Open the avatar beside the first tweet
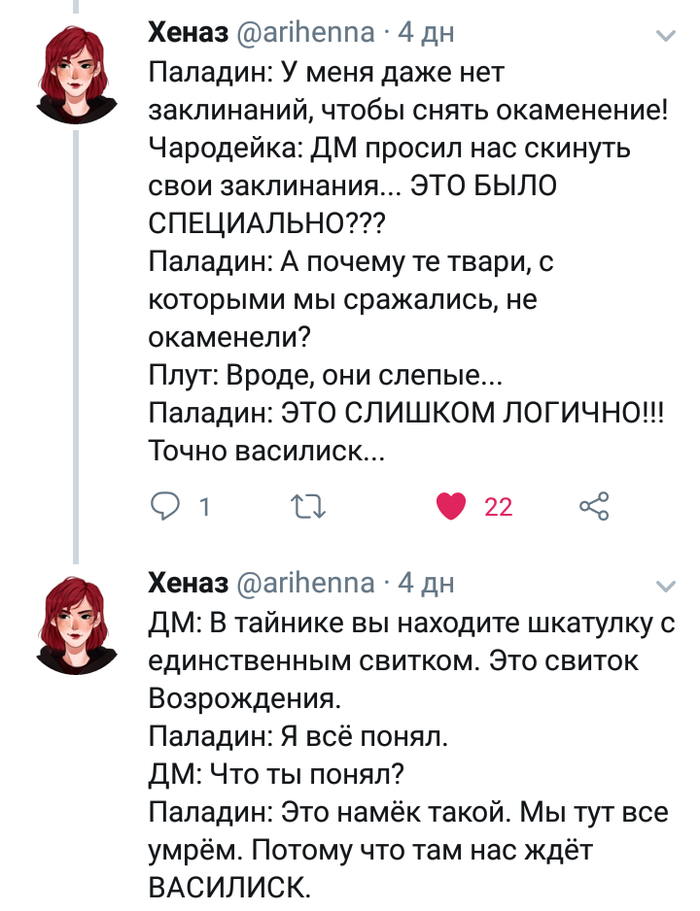 click(x=77, y=70)
